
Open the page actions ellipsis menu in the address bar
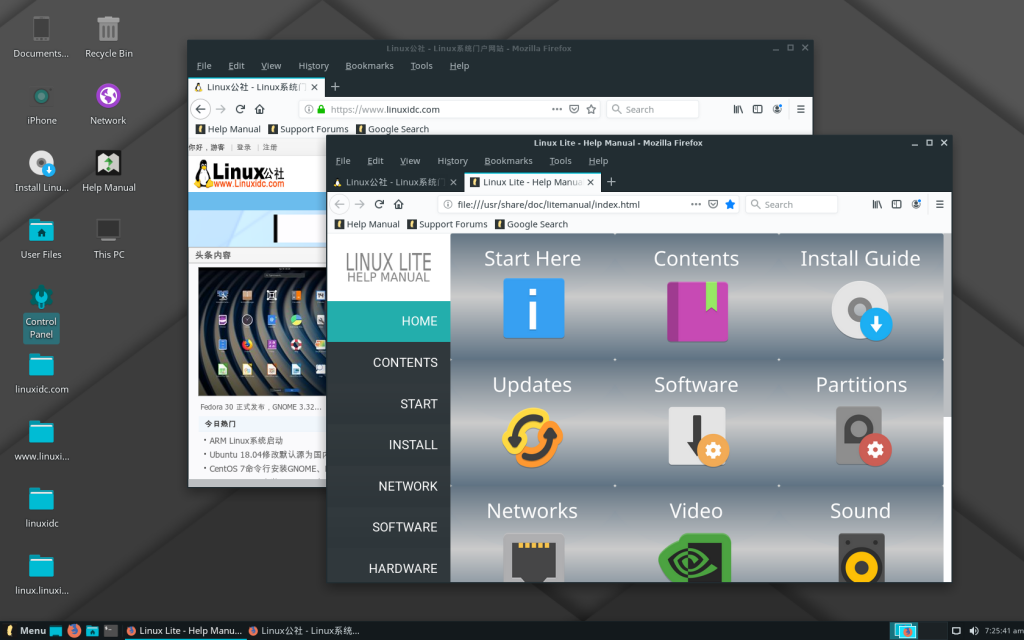click(x=696, y=204)
